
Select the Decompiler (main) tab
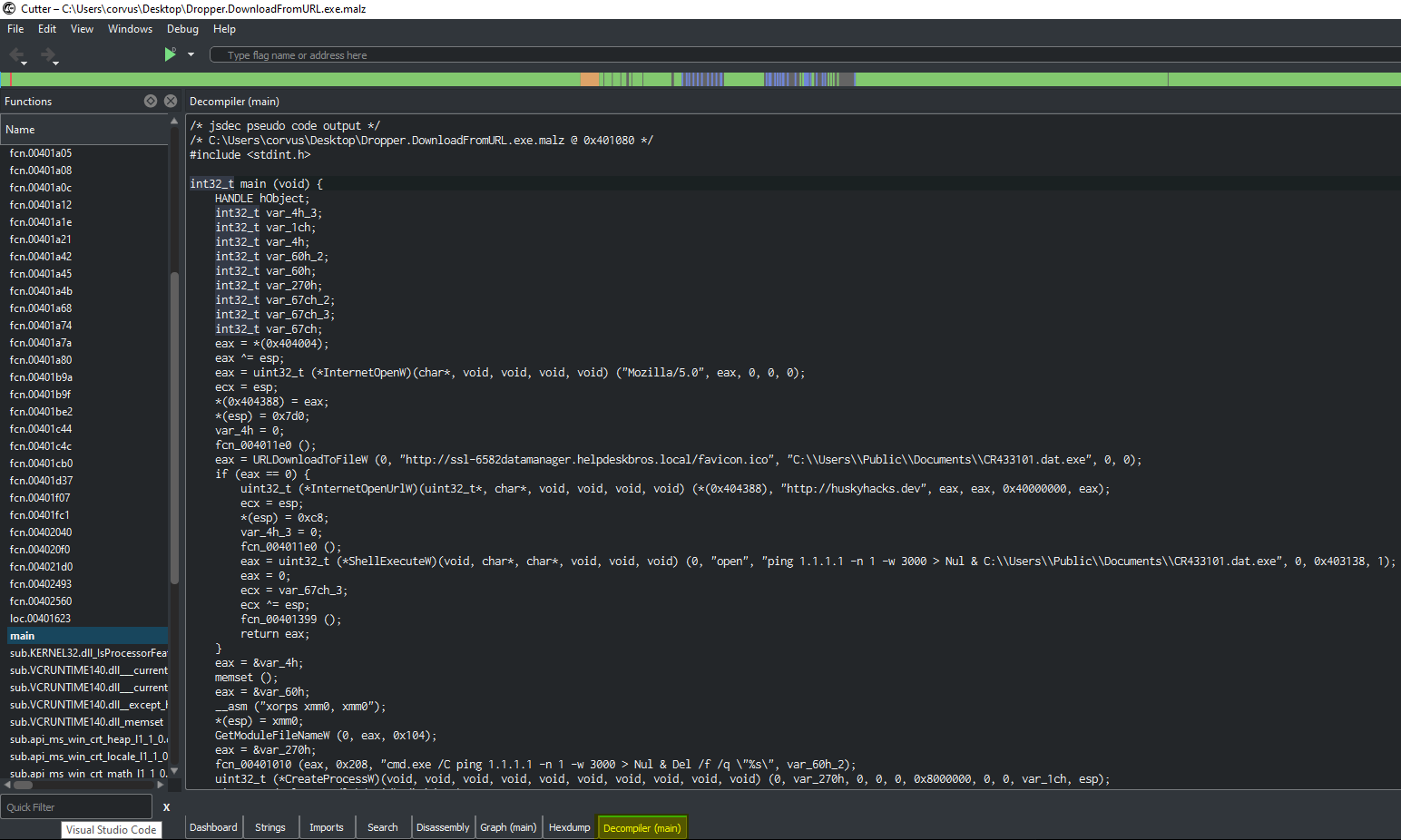click(642, 827)
